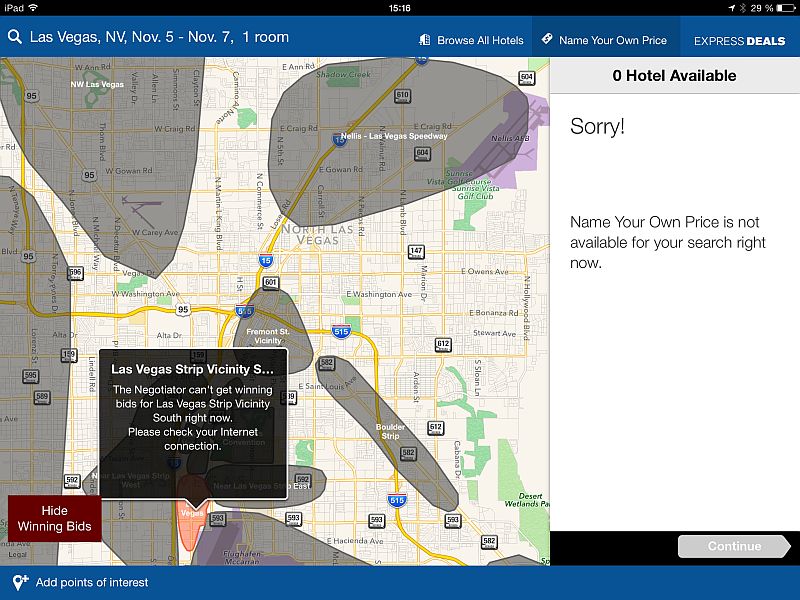Screen dimensions: 800x600
Task: Toggle the Hide Winning Bids button
Action: tap(54, 518)
